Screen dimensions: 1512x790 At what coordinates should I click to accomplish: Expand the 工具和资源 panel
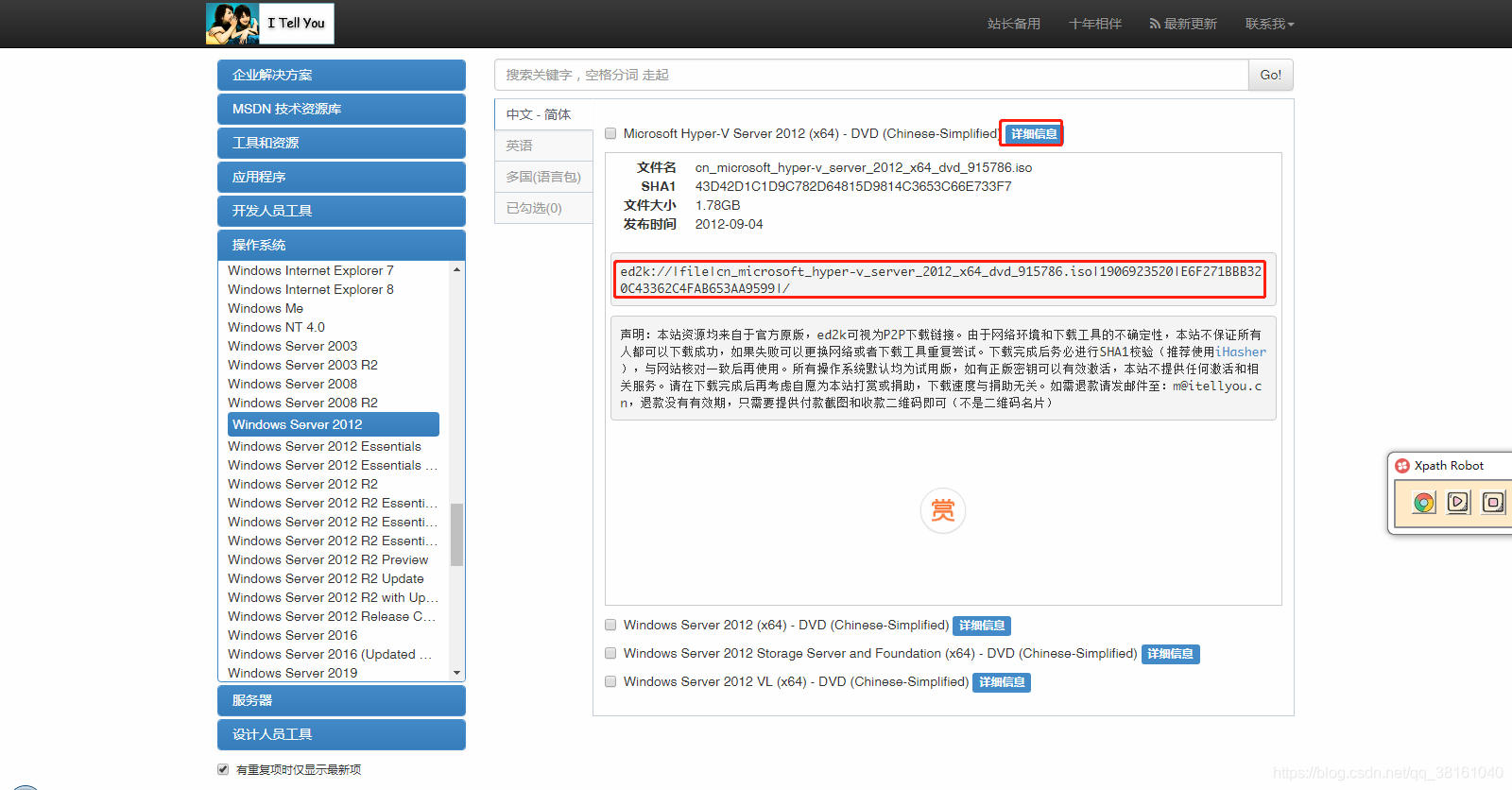coord(341,143)
